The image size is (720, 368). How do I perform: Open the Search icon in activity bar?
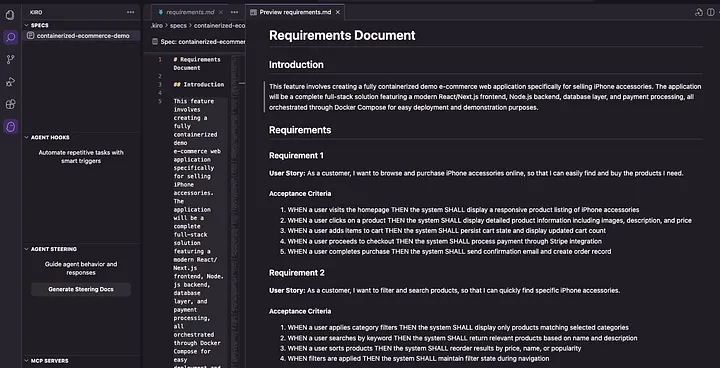point(10,37)
